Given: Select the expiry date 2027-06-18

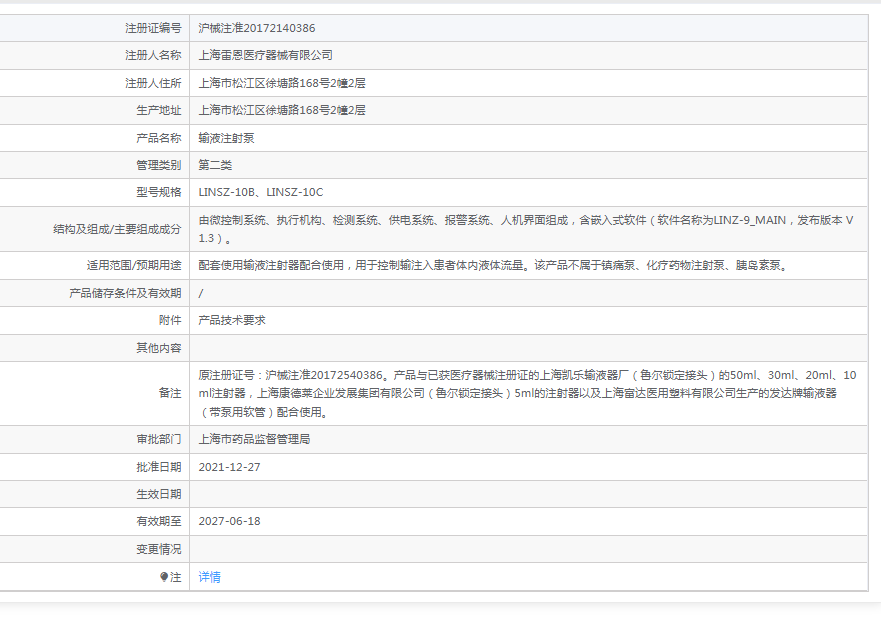Looking at the screenshot, I should pos(229,521).
